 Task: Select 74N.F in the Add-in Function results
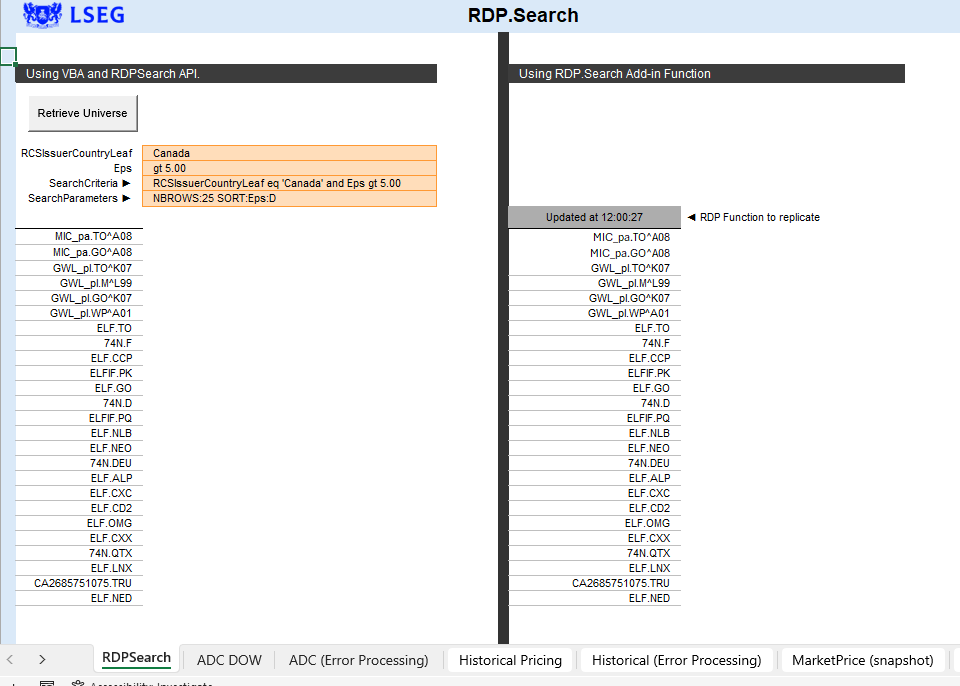(594, 343)
